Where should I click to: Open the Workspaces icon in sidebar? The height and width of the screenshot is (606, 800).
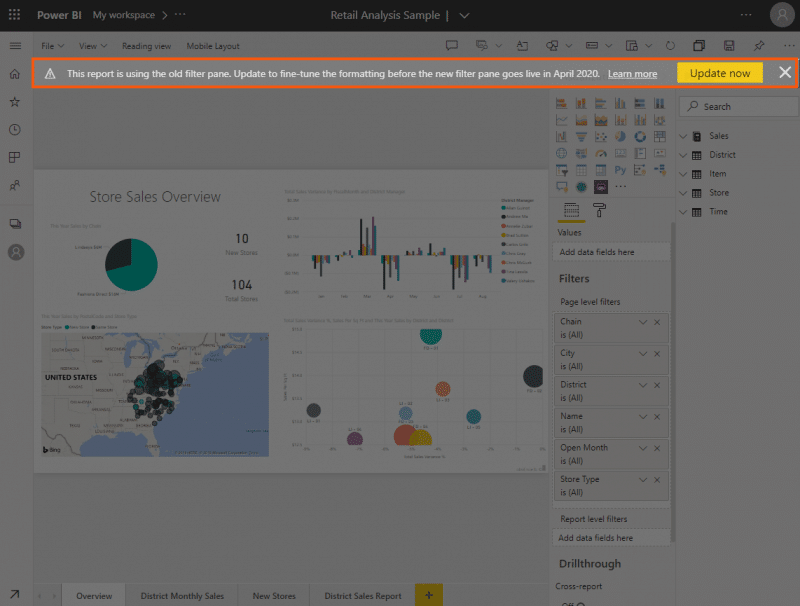[15, 224]
